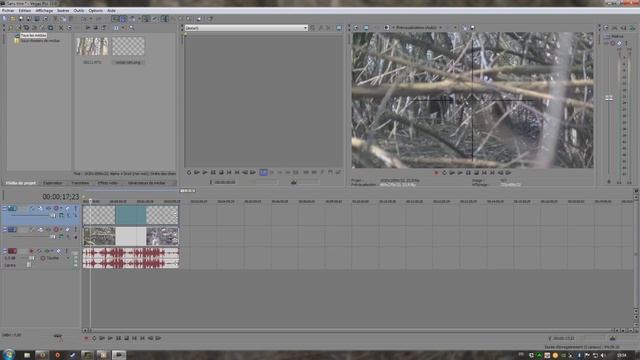Screen dimensions: 640x360
Task: Select the Tous les médias tree item
Action: coord(33,36)
